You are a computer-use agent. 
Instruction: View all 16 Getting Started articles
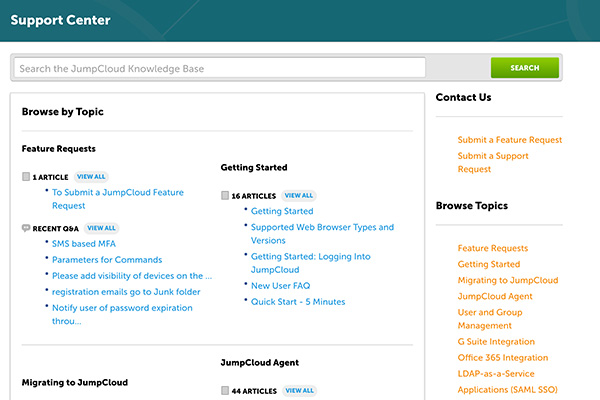point(298,196)
